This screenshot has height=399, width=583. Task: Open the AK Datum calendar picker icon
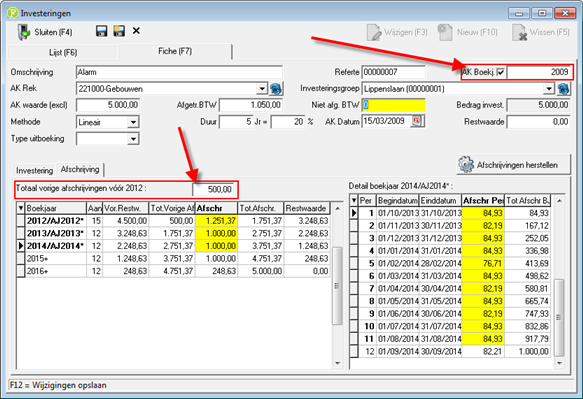(x=416, y=121)
